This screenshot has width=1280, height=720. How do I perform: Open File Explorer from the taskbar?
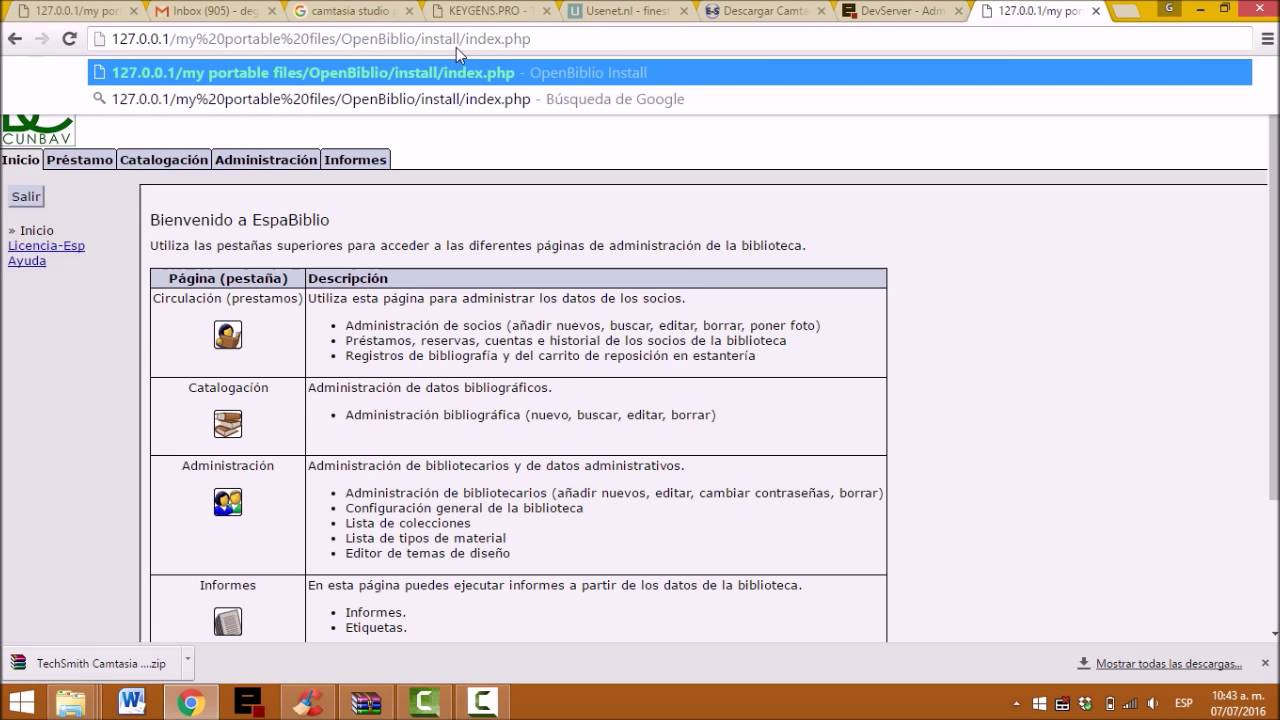[71, 702]
